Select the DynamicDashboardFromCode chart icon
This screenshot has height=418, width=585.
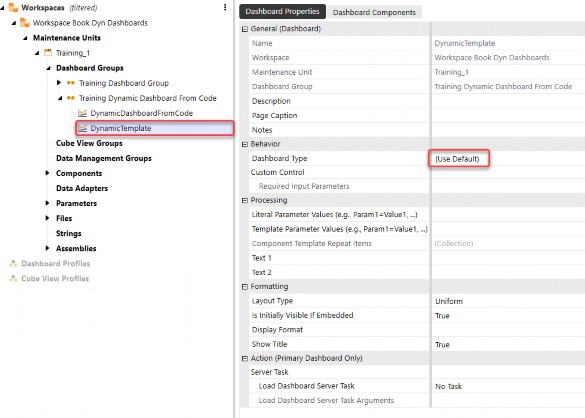coord(82,113)
